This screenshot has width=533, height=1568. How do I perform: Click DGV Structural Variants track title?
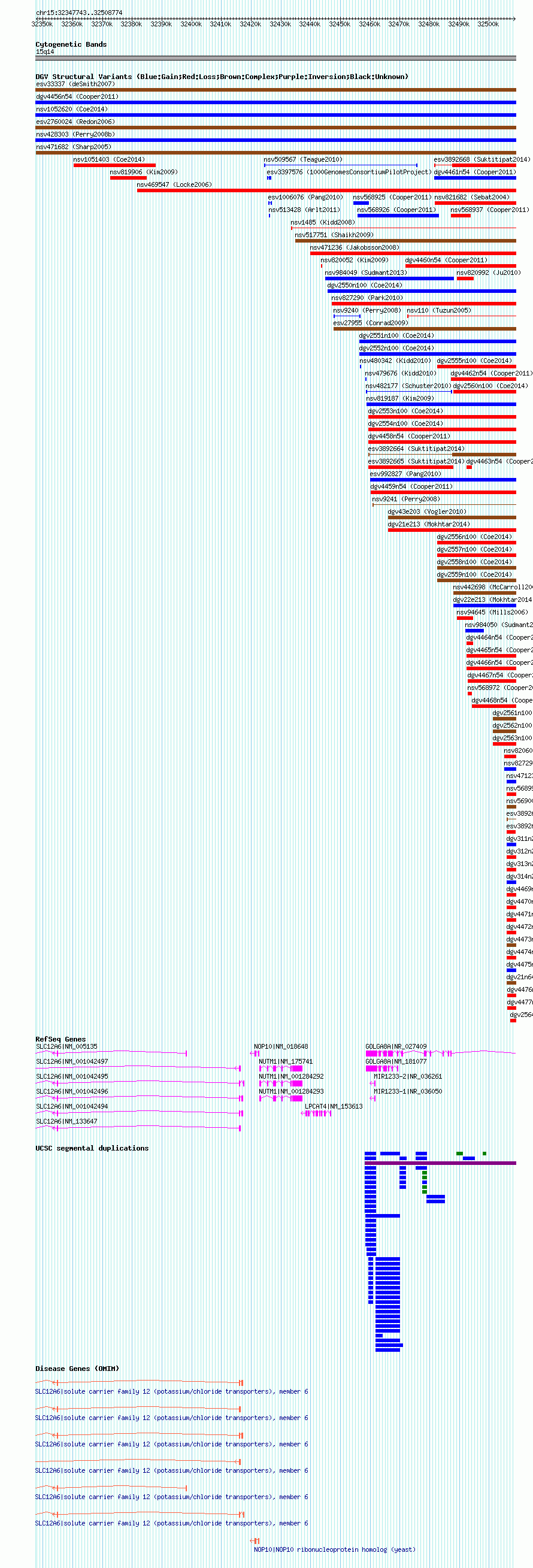pos(222,77)
